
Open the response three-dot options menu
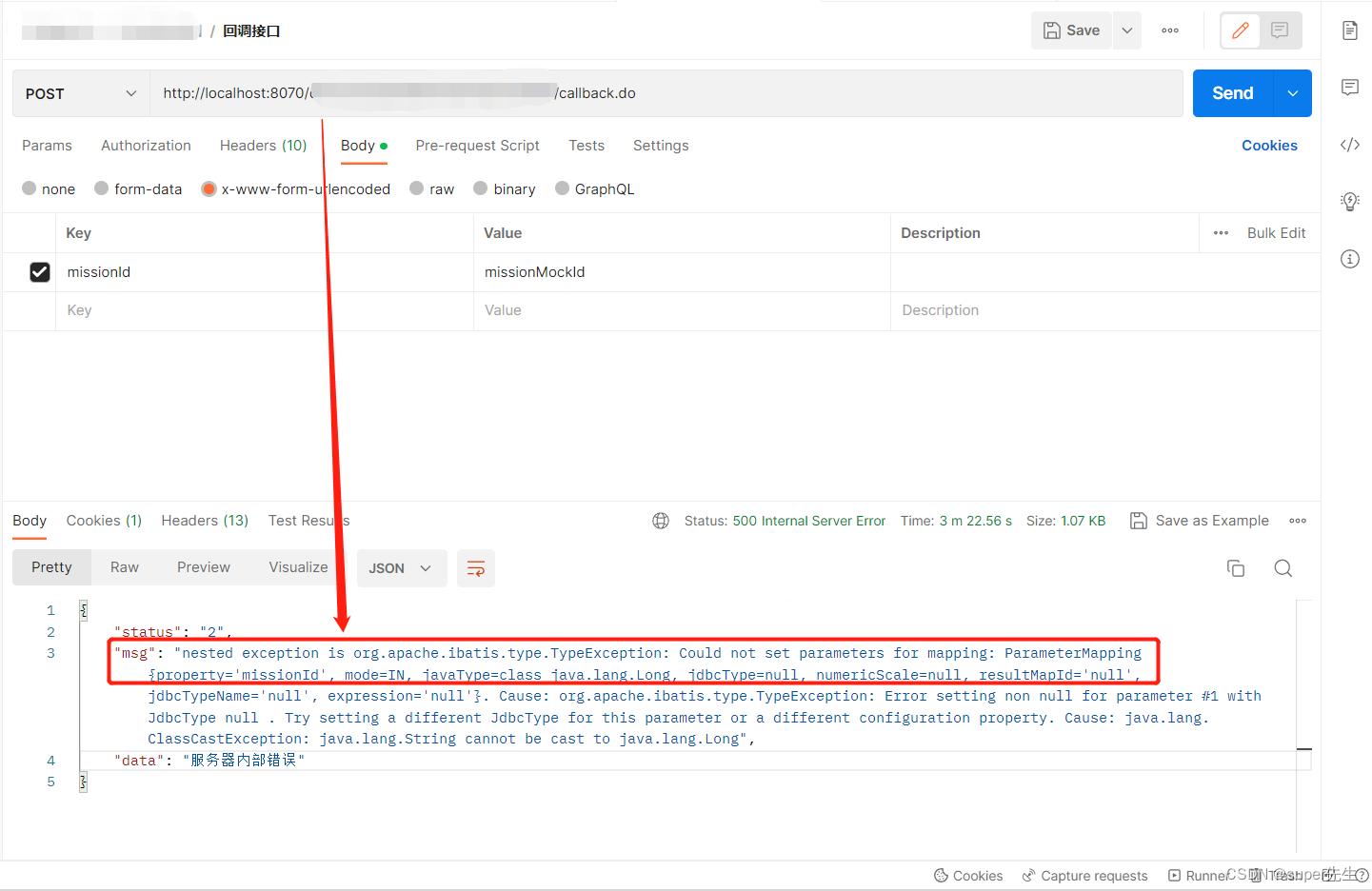[x=1298, y=521]
